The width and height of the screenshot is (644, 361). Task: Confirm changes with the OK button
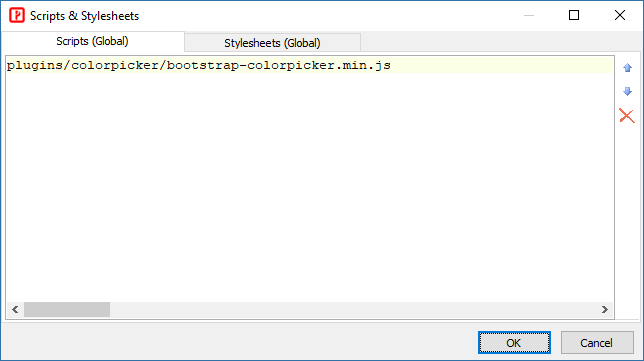(514, 343)
